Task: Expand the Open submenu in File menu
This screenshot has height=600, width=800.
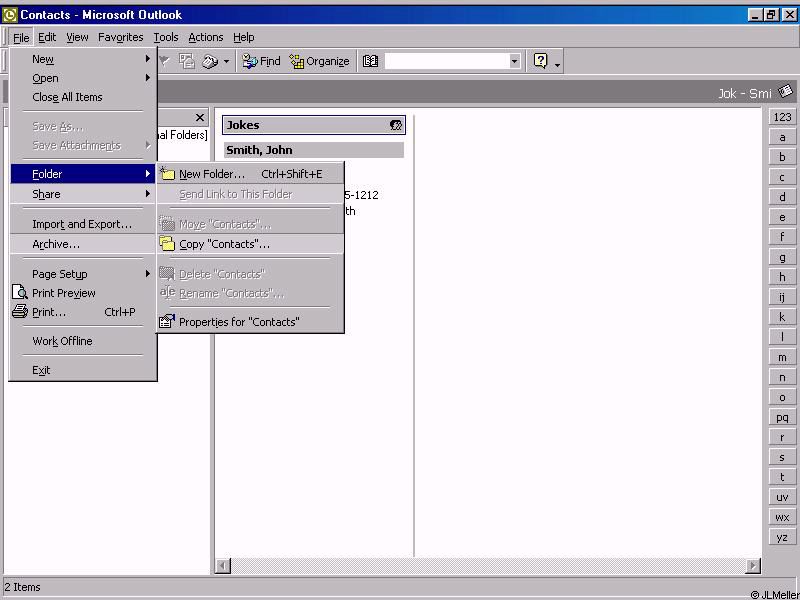Action: (x=83, y=78)
